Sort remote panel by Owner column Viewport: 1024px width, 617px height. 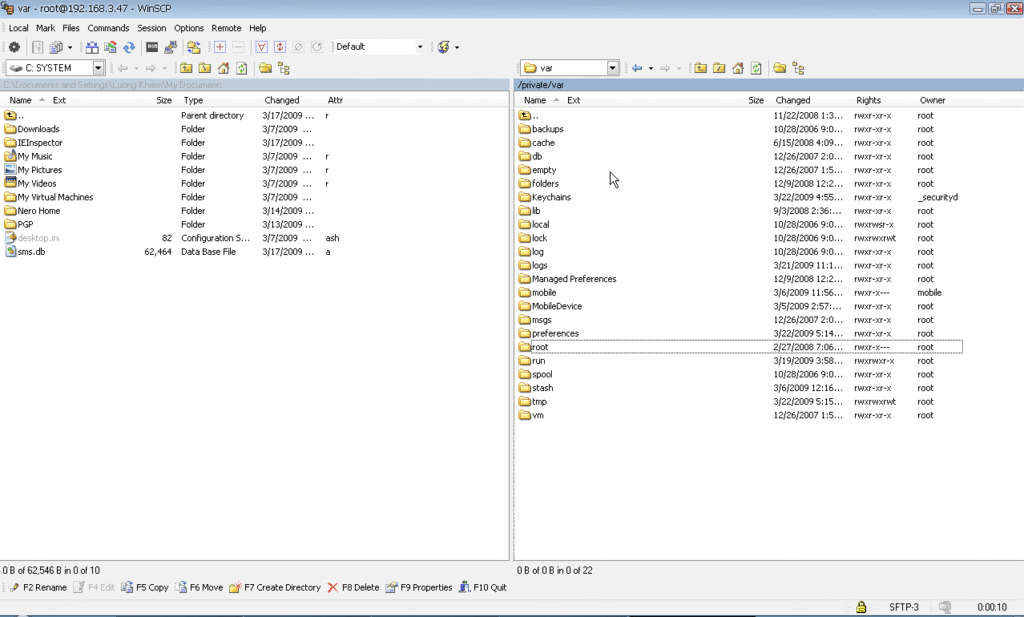[x=933, y=100]
